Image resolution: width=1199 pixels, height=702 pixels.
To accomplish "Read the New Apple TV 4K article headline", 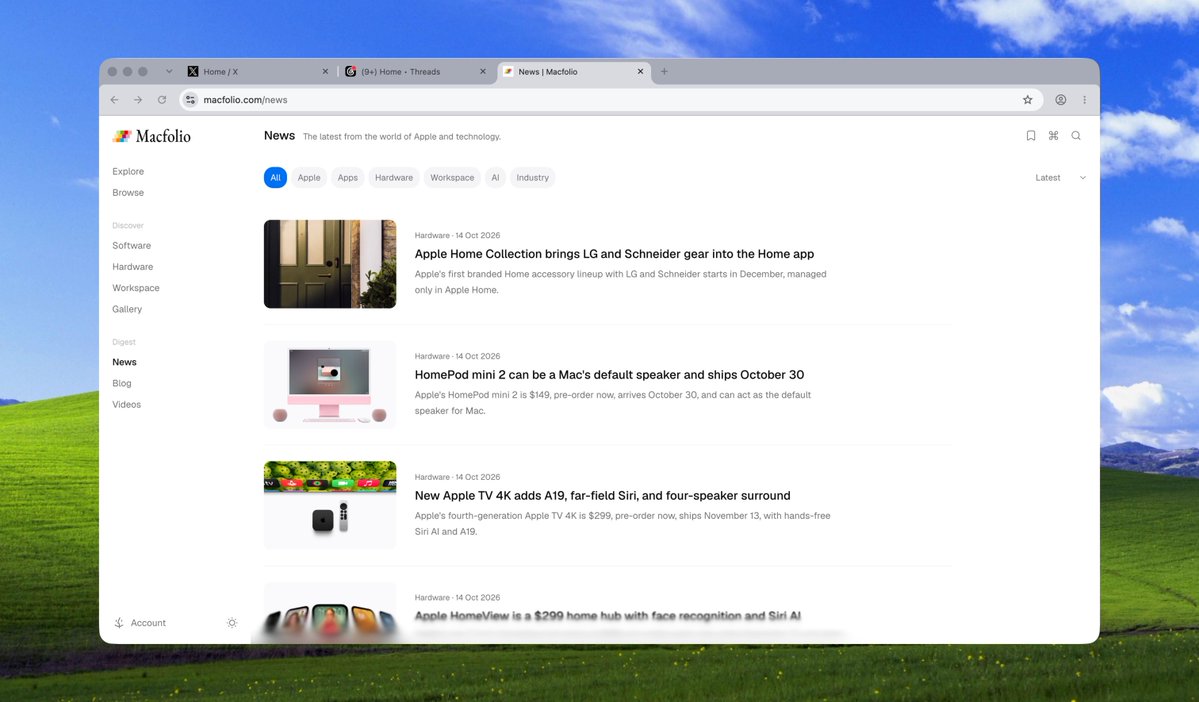I will (x=603, y=496).
